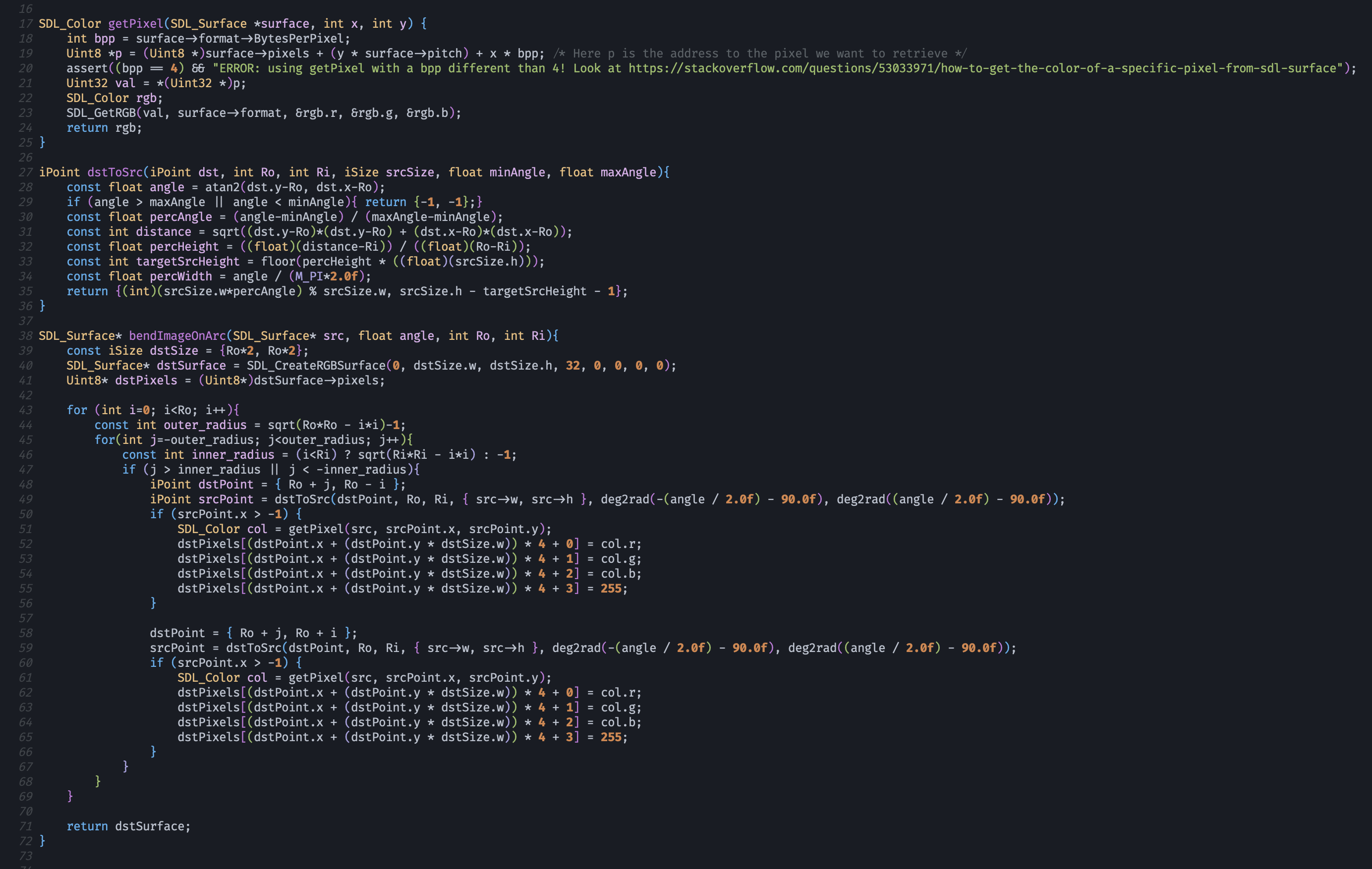Click 'iSize dstSize' on line 39
The height and width of the screenshot is (869, 1372).
(x=153, y=350)
